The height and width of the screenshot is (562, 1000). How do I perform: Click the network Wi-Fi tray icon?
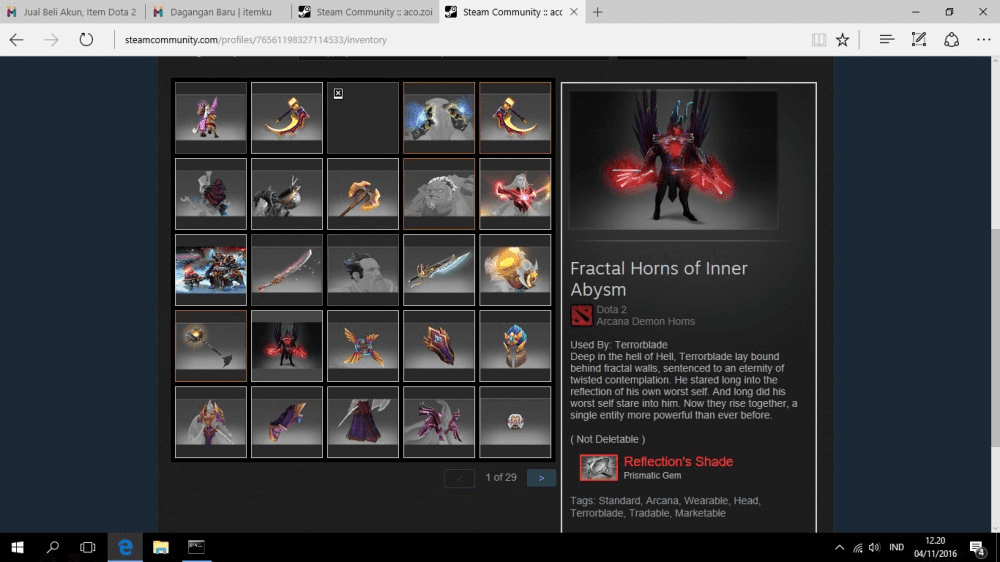tap(858, 547)
